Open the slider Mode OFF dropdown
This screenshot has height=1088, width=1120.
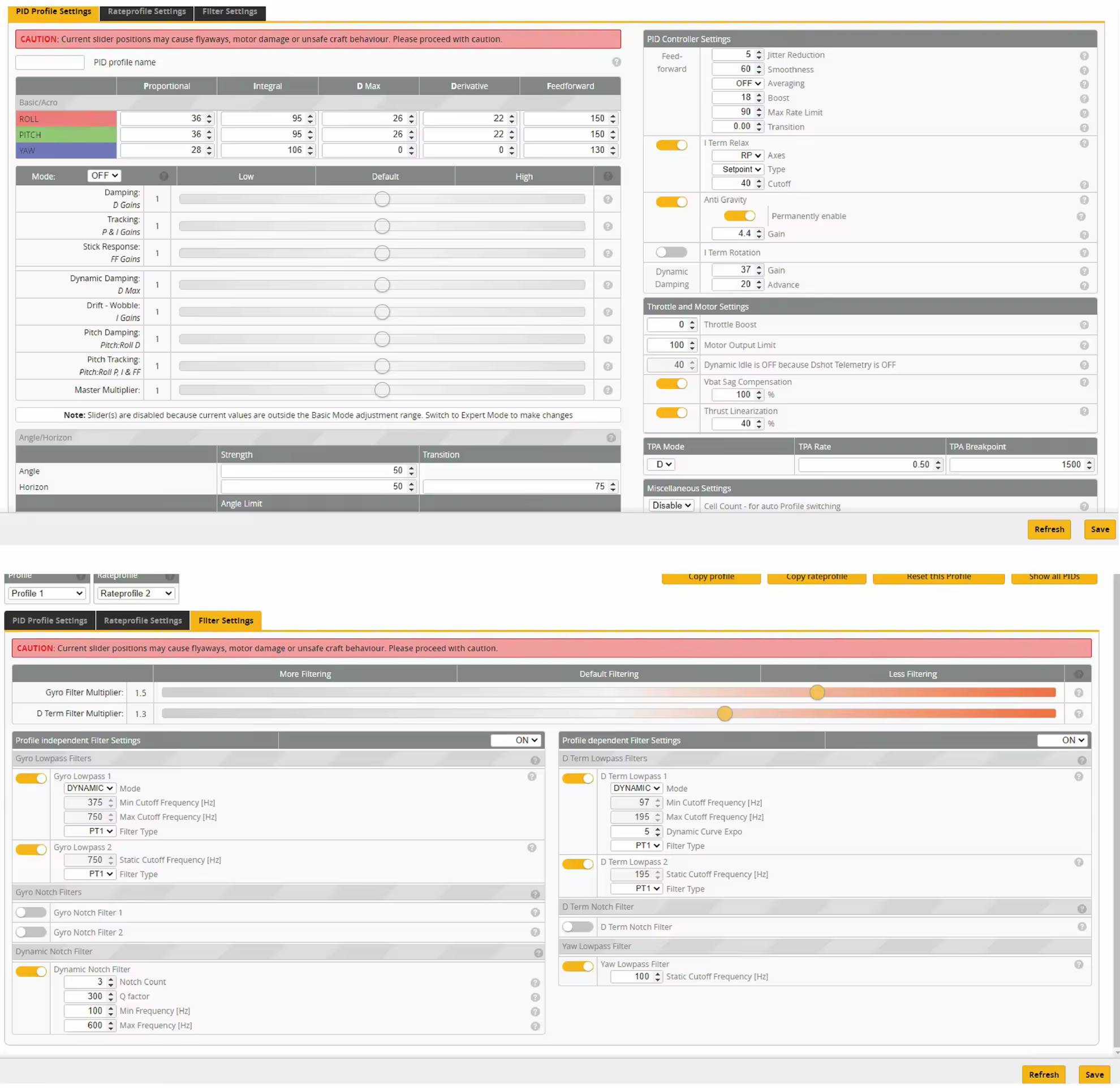[104, 175]
